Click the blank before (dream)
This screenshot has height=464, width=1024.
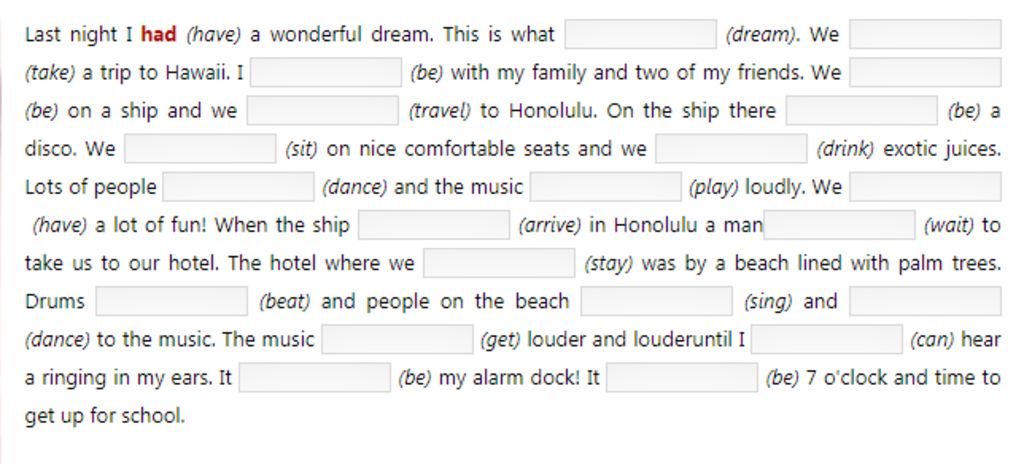[640, 34]
